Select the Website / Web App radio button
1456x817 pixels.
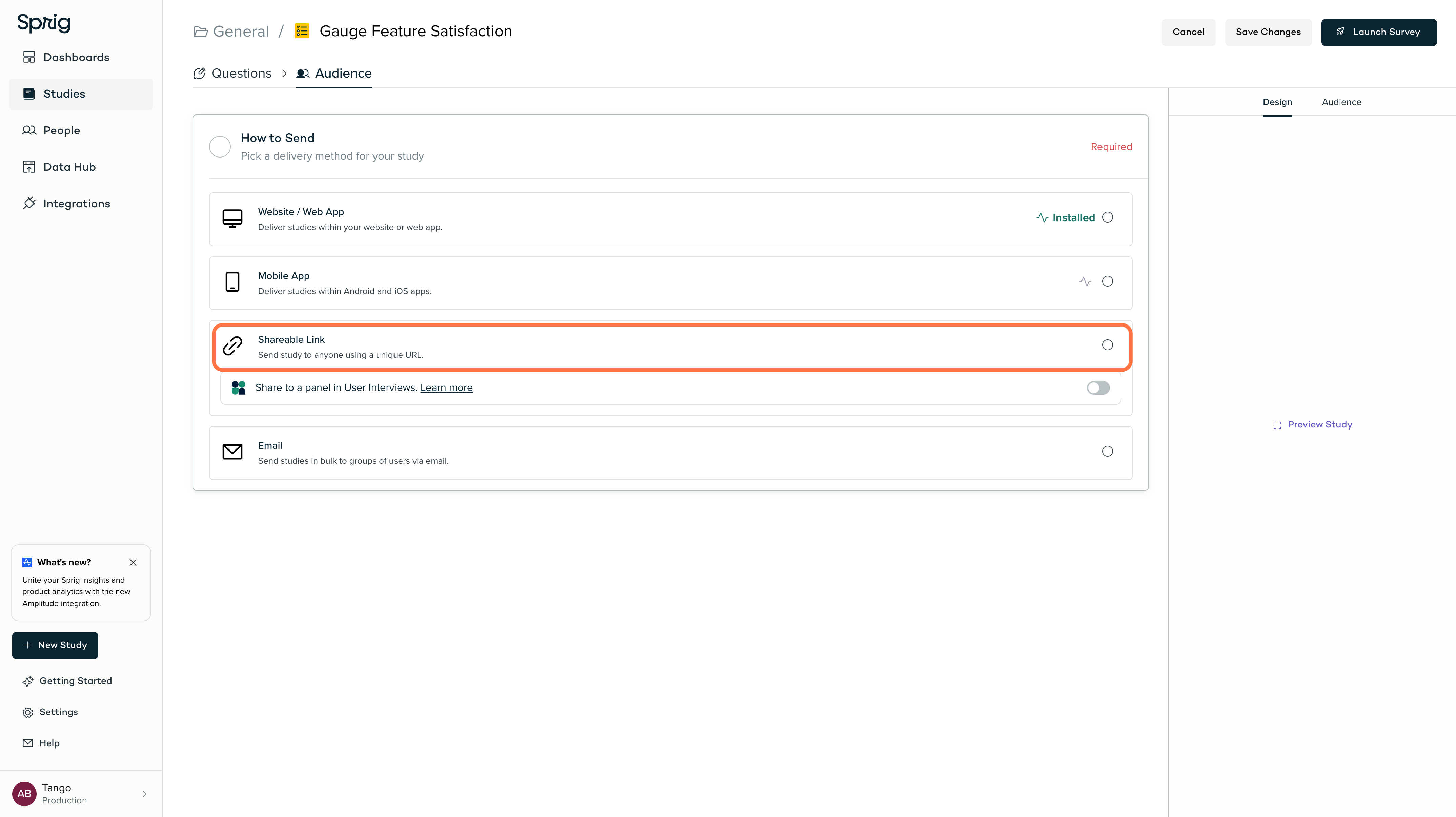pos(1107,217)
